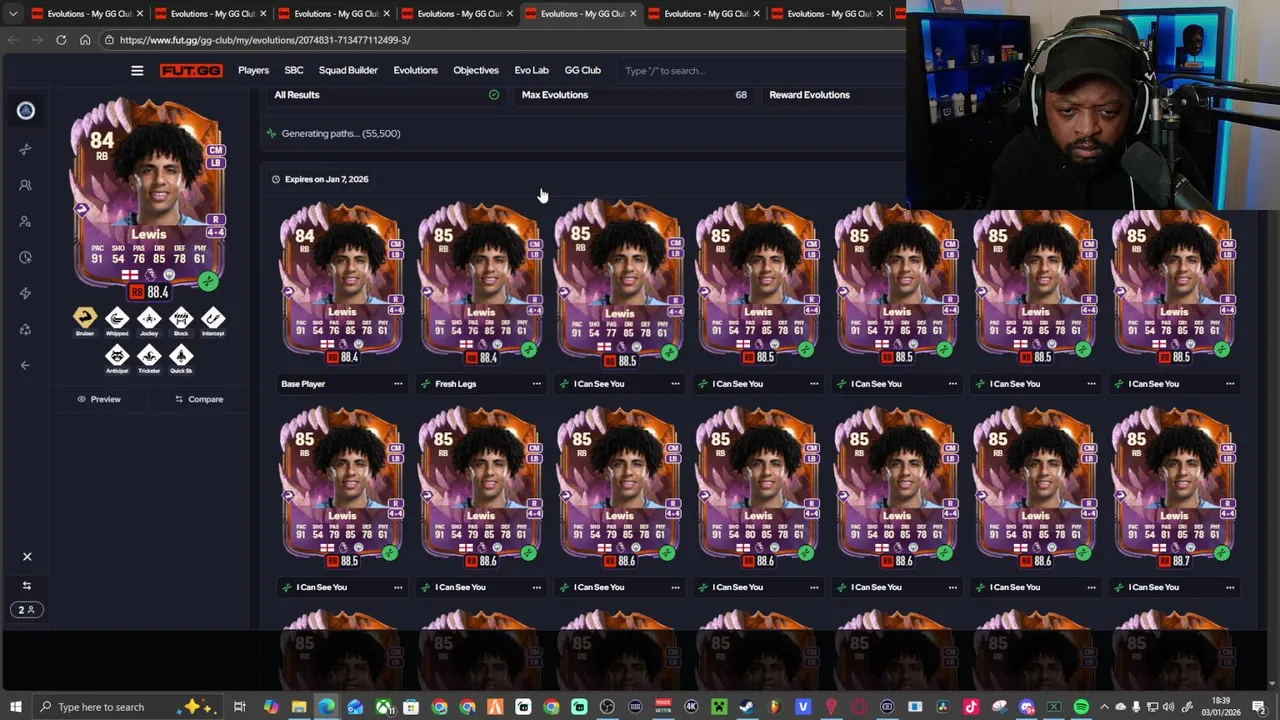Open GG Club nav menu

(583, 71)
